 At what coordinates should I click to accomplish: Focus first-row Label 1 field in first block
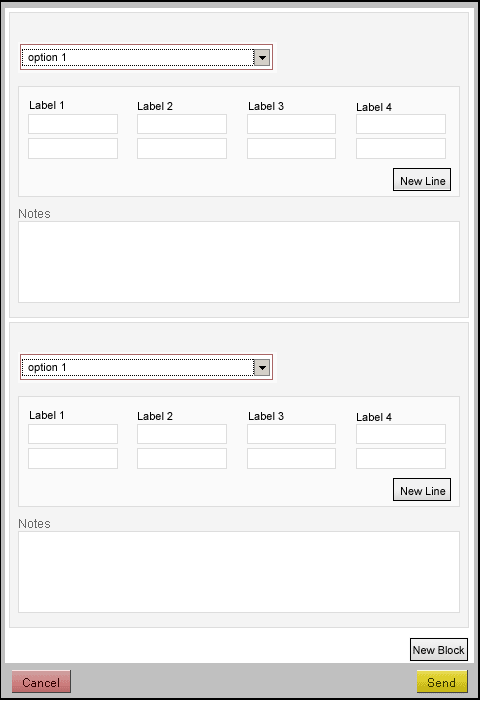[73, 124]
